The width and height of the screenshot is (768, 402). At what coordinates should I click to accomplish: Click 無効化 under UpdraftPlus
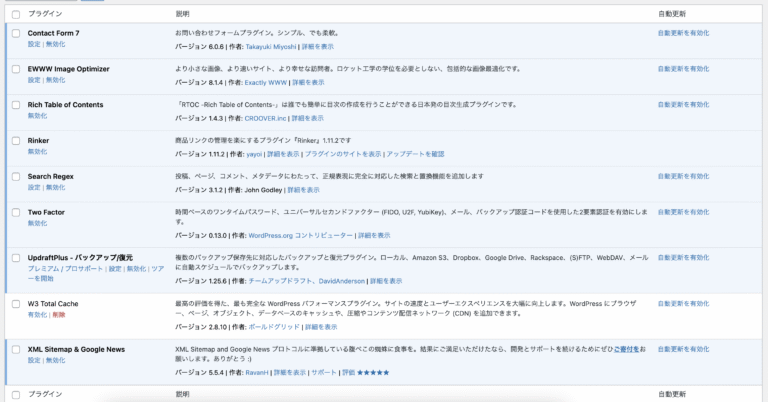(137, 269)
